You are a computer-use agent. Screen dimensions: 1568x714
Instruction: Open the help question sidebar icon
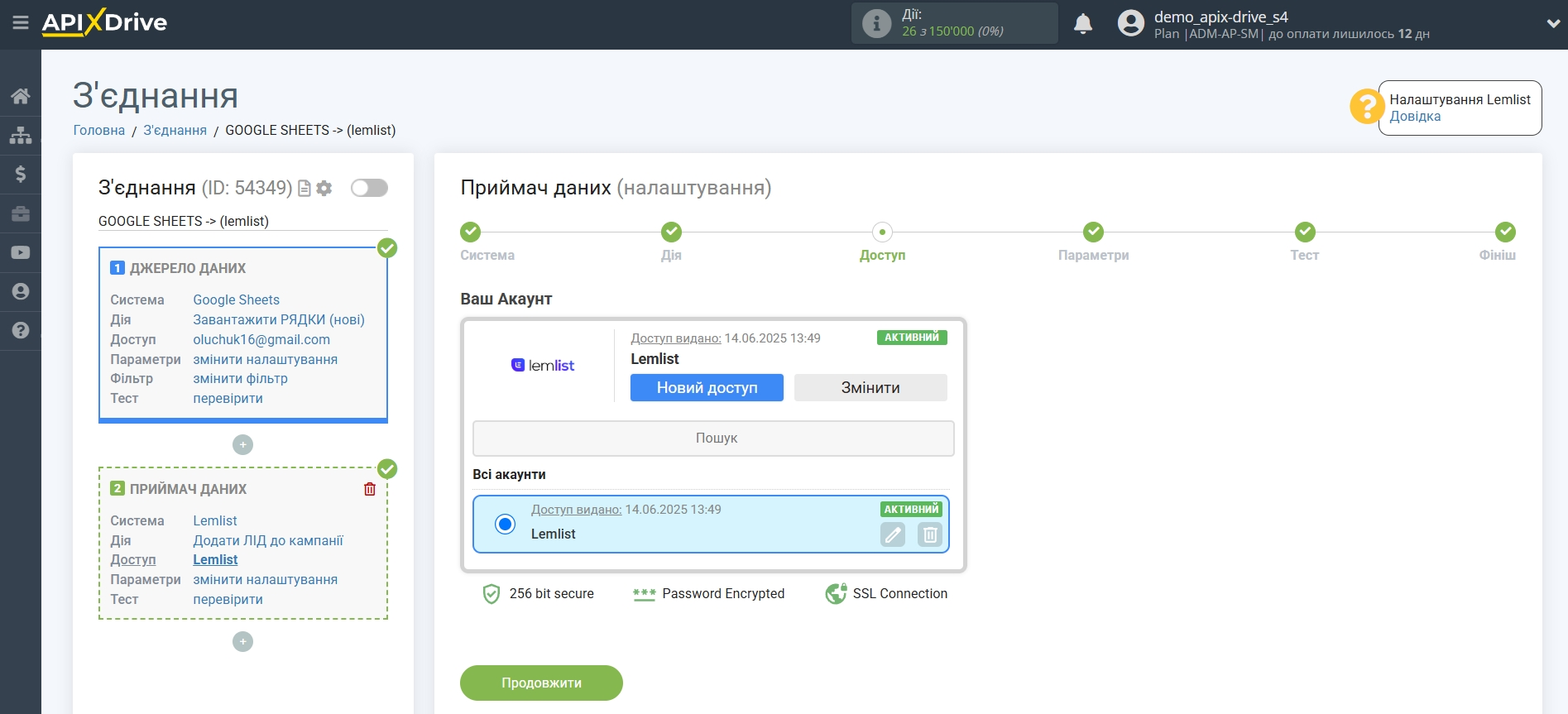pos(21,330)
